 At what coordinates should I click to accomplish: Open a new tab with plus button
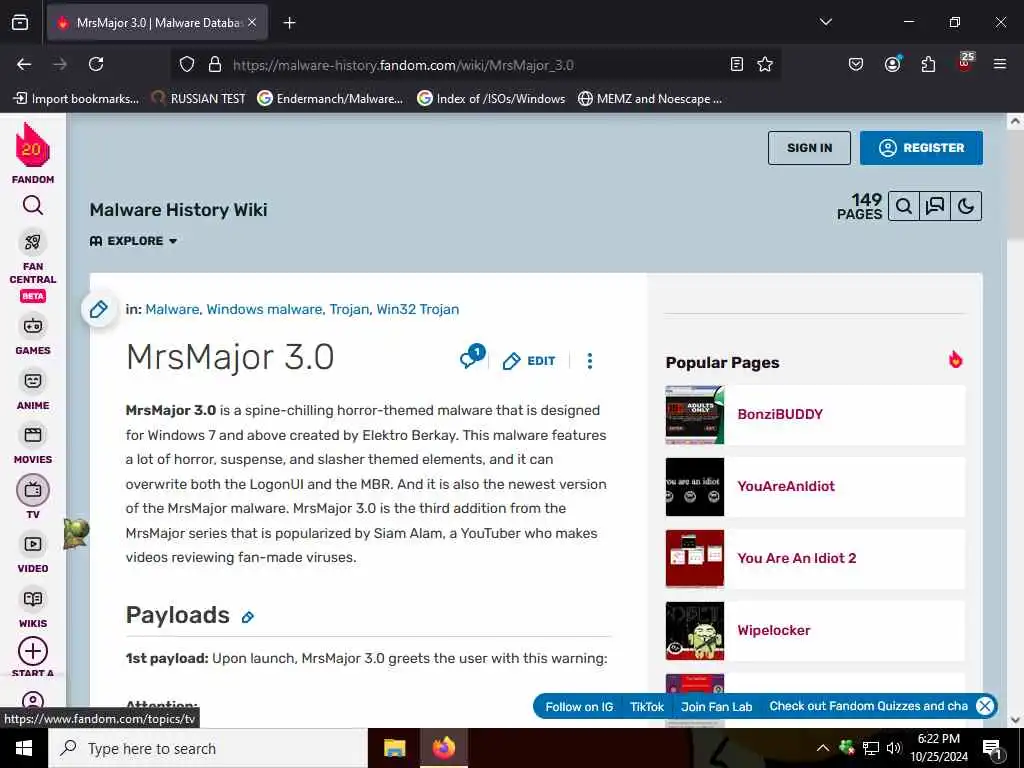pyautogui.click(x=289, y=23)
